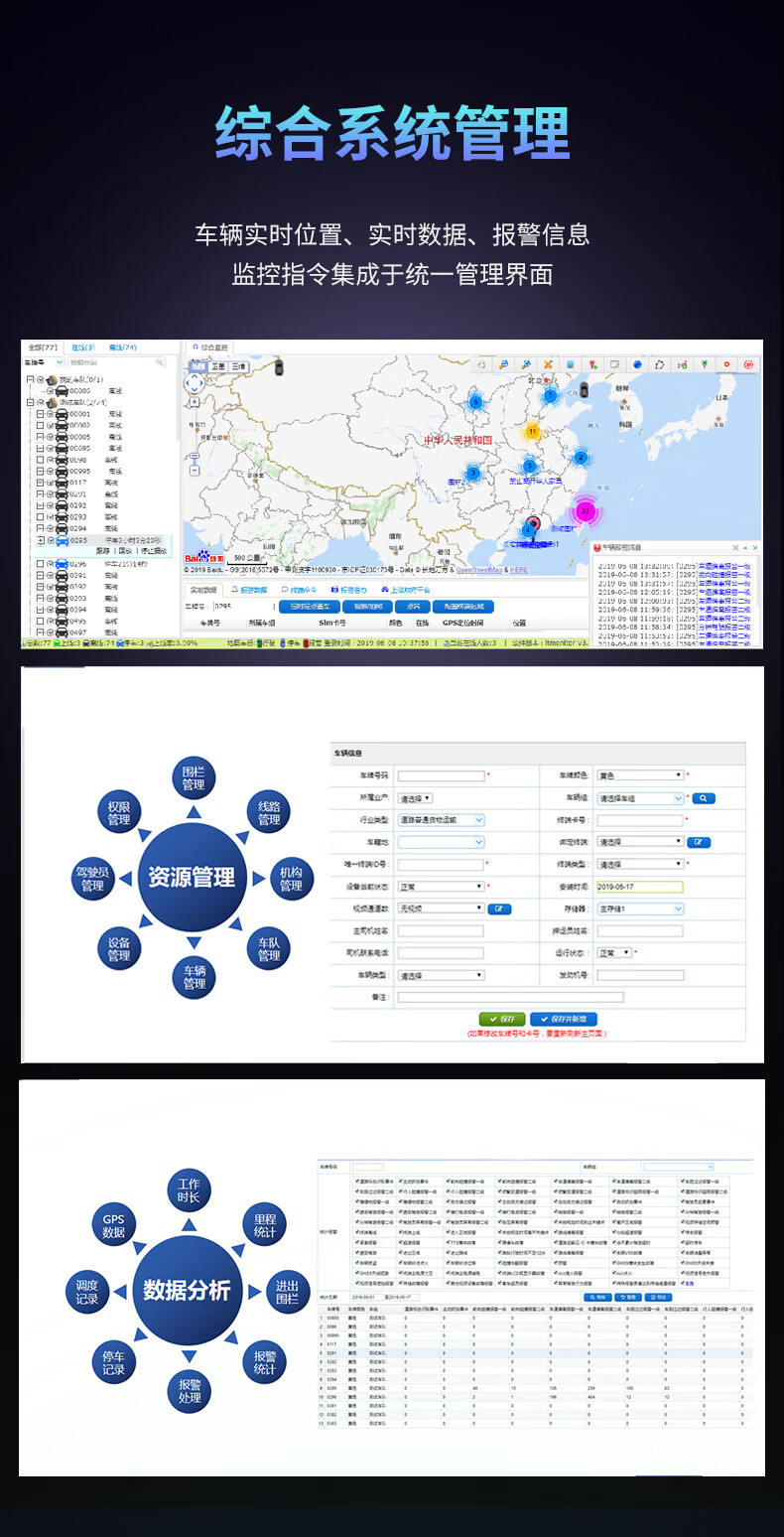Viewport: 784px width, 1537px height.
Task: Click the magenta cluster marker numbered 33
Action: coord(586,511)
